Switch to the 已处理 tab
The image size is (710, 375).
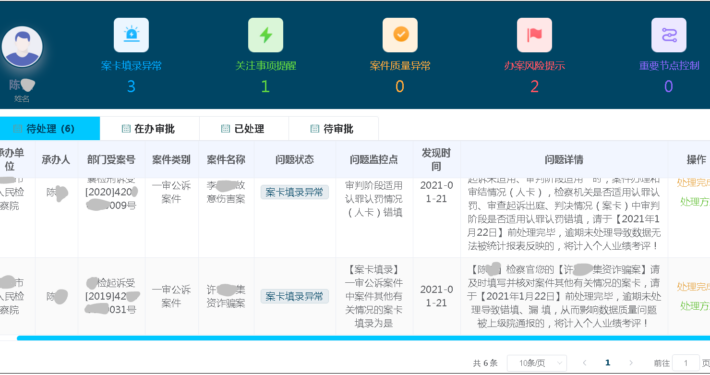(x=244, y=129)
